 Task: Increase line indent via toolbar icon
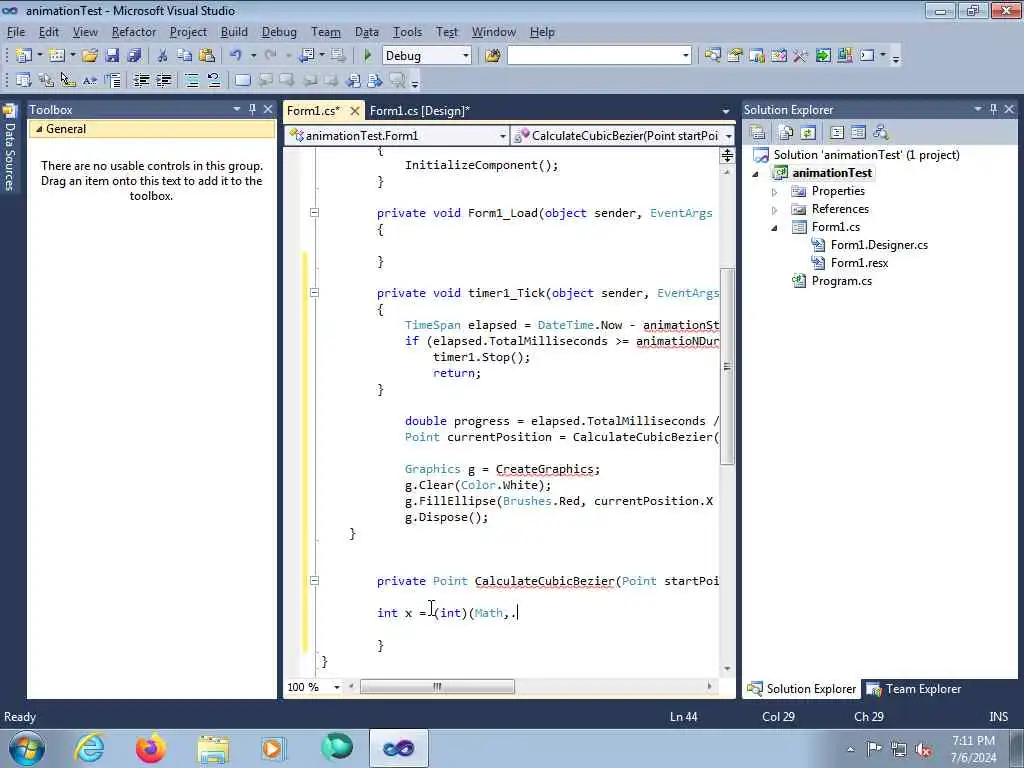[164, 80]
